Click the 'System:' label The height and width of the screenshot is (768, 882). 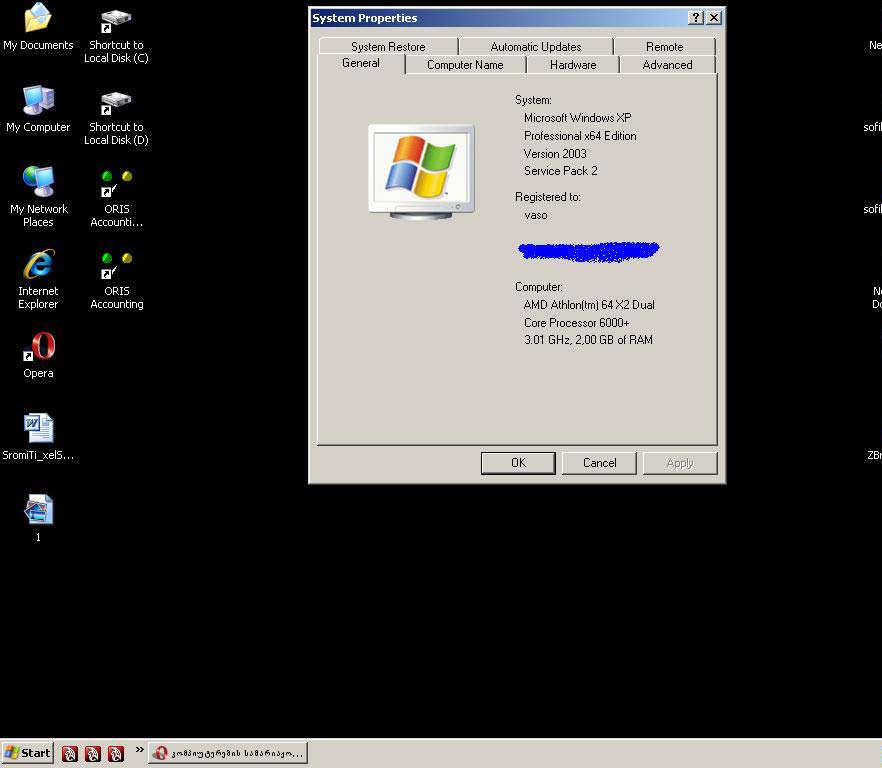[x=533, y=100]
